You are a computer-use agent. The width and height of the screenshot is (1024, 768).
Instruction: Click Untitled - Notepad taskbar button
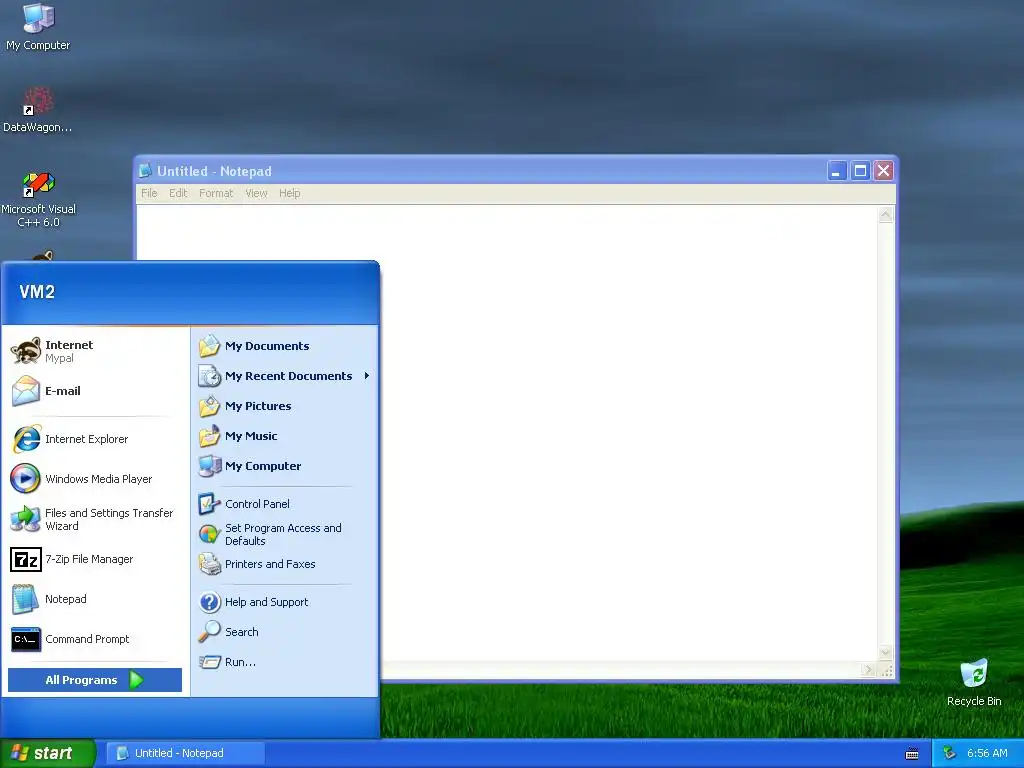click(185, 753)
